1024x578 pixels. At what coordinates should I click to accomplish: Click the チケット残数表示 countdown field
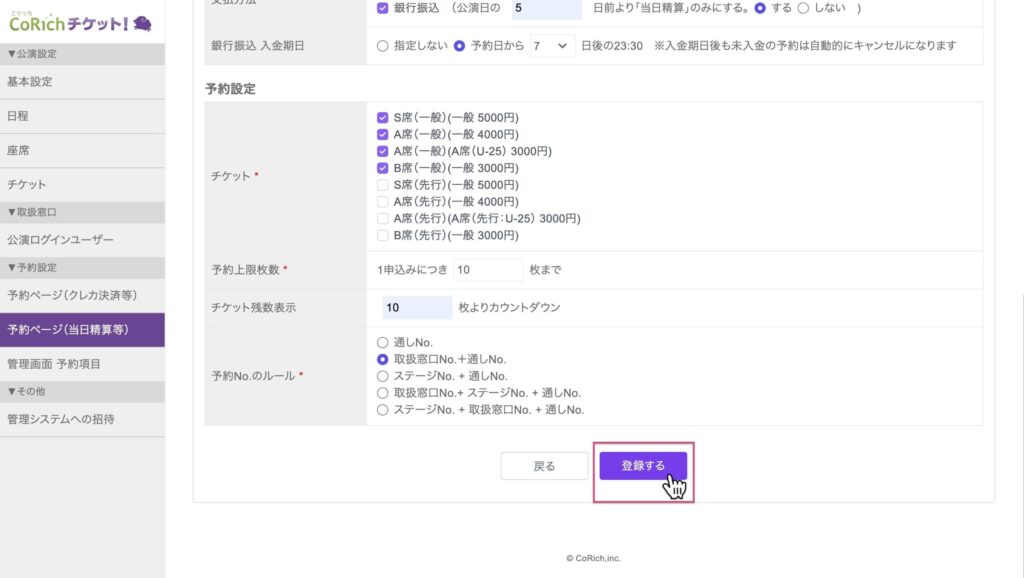tap(417, 308)
